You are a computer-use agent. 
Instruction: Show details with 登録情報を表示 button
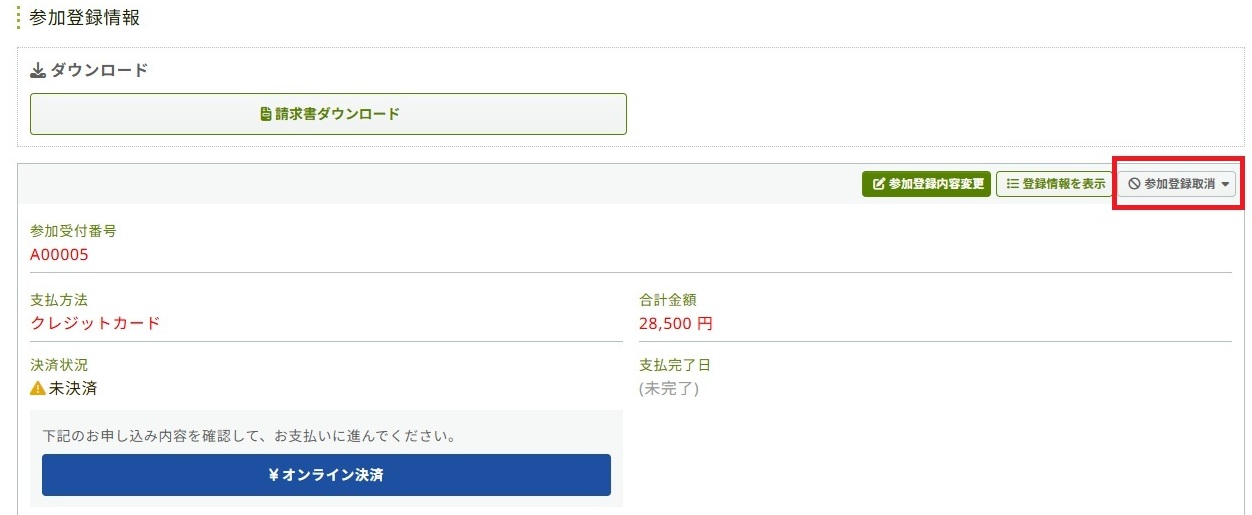pos(1054,184)
